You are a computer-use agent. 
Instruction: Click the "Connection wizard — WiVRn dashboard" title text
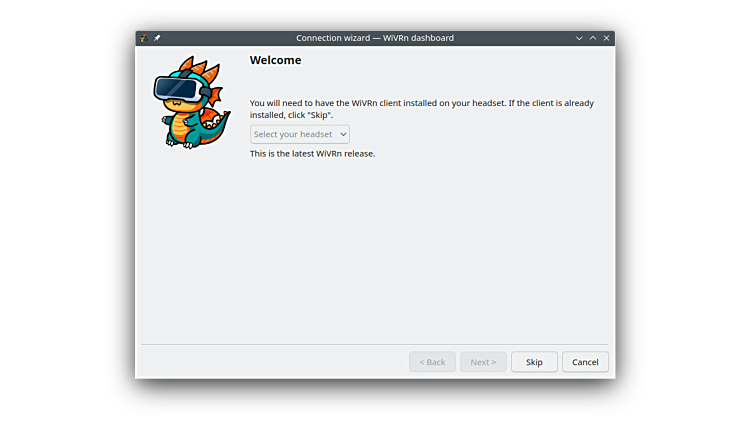pyautogui.click(x=374, y=38)
